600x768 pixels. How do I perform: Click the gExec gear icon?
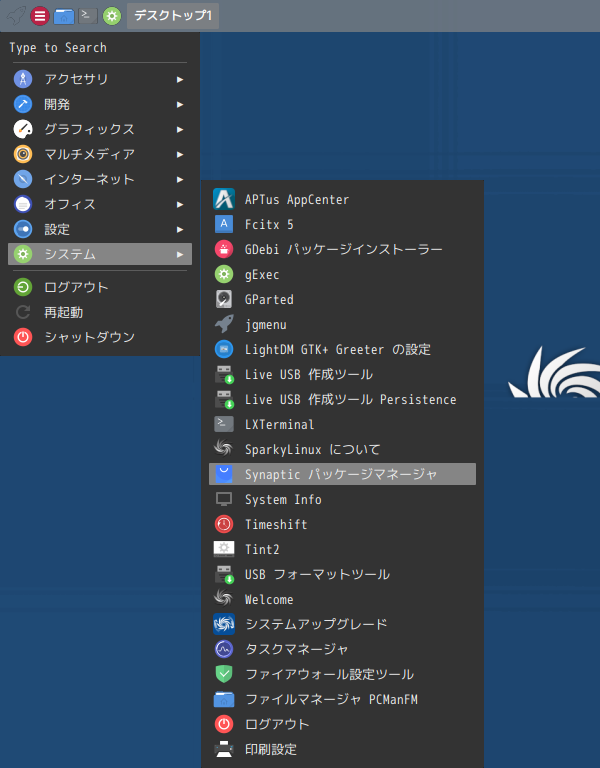tap(224, 274)
